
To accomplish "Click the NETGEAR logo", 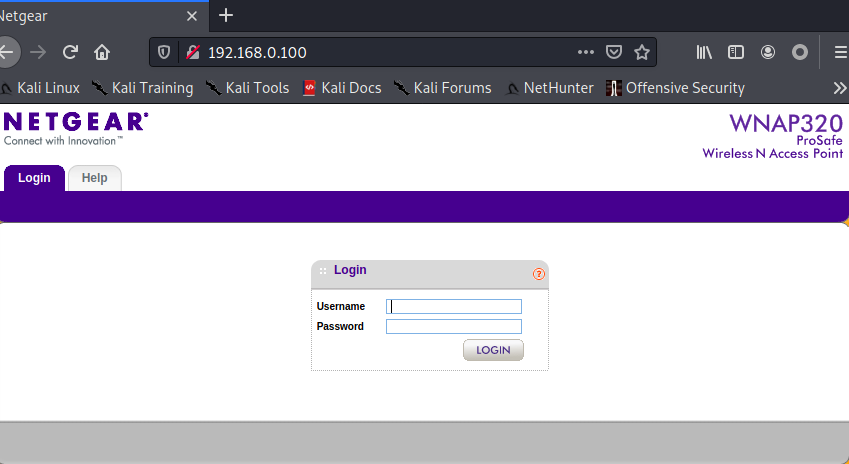I will tap(76, 129).
